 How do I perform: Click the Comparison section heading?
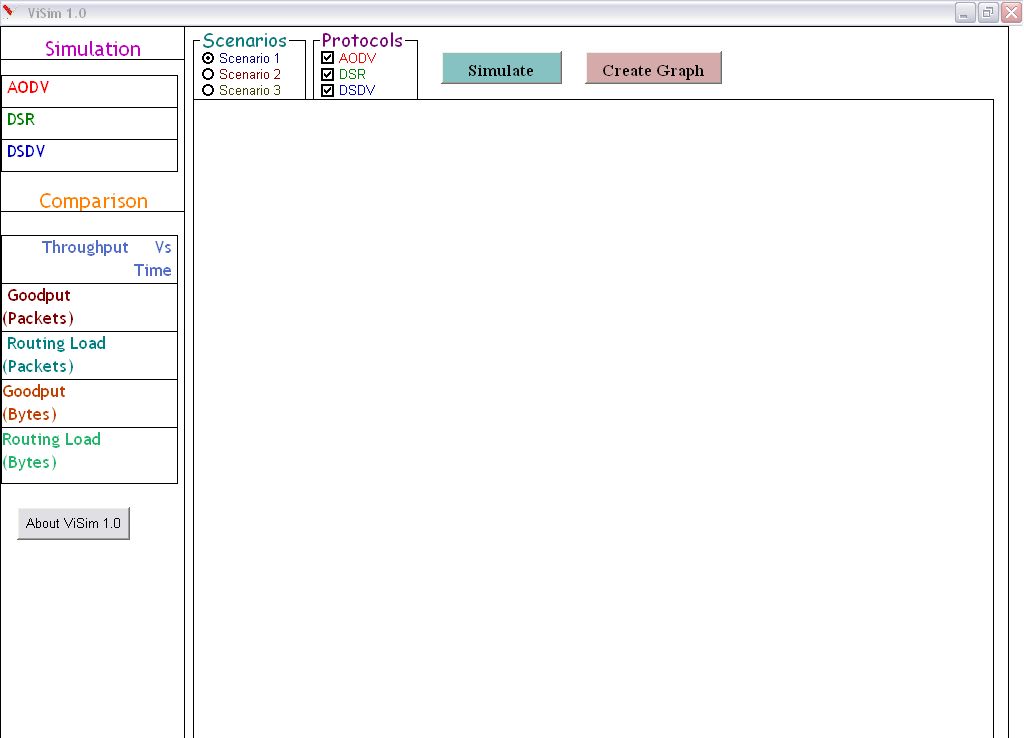[x=93, y=201]
